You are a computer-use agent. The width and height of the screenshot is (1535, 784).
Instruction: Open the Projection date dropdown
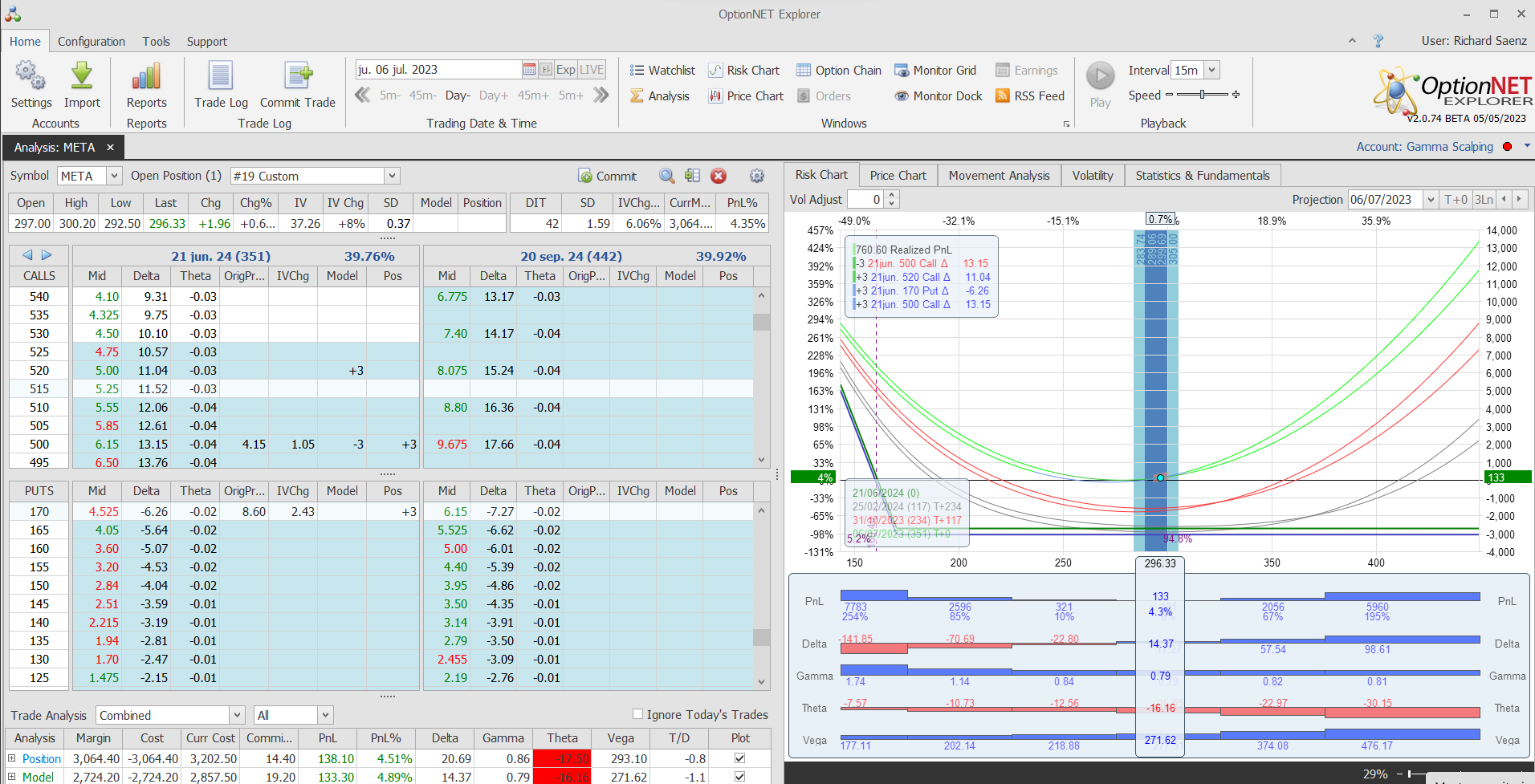tap(1431, 200)
